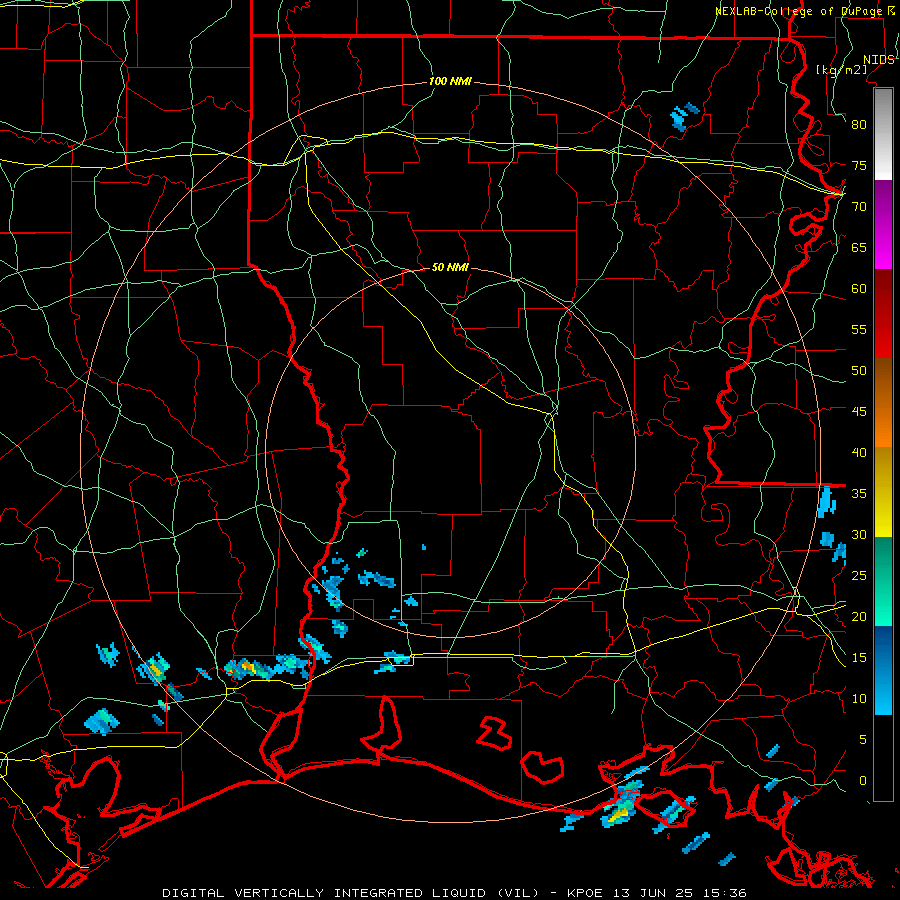Select the yellow segment of the color bar
900x900 pixels.
click(883, 492)
